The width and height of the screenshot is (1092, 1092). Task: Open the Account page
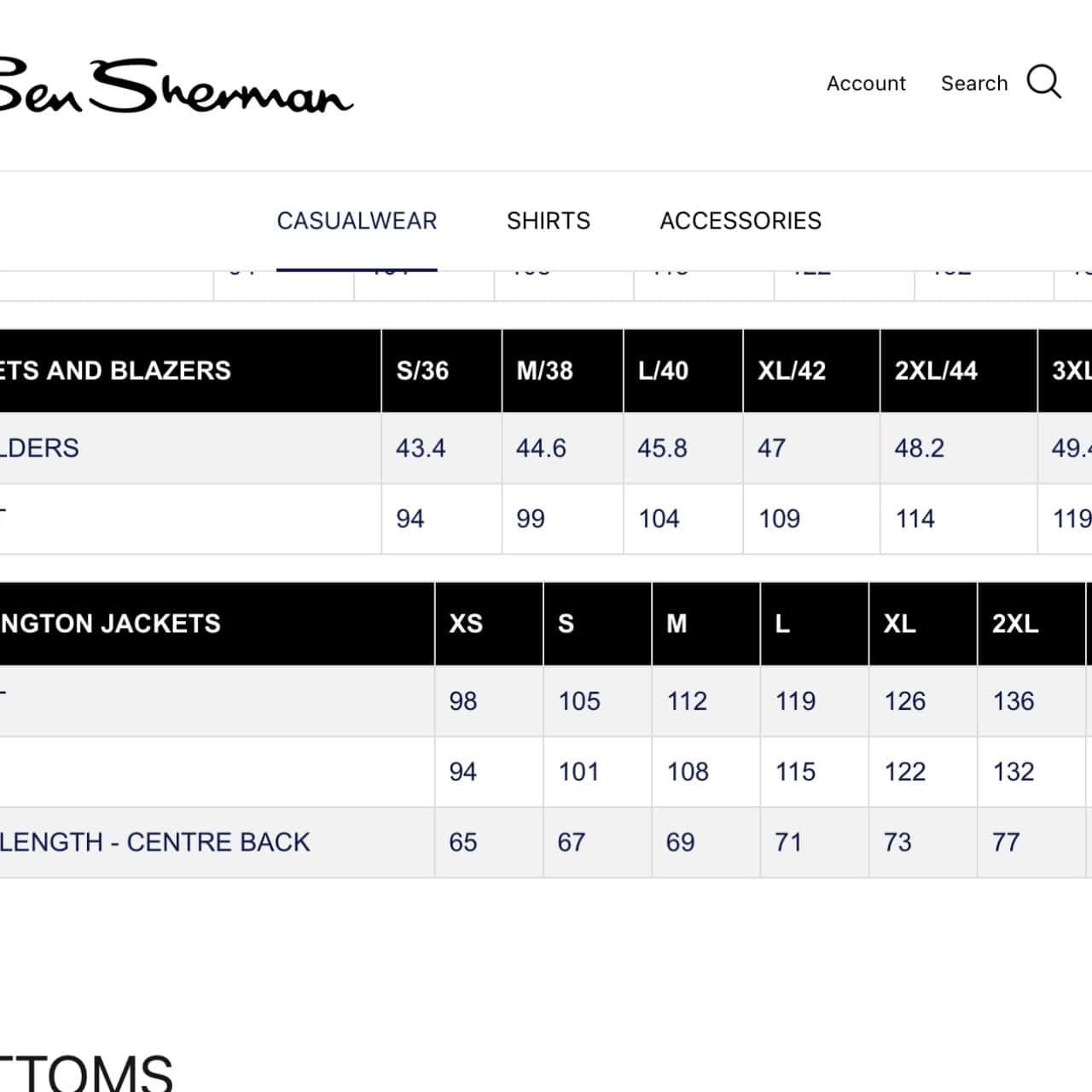coord(865,84)
